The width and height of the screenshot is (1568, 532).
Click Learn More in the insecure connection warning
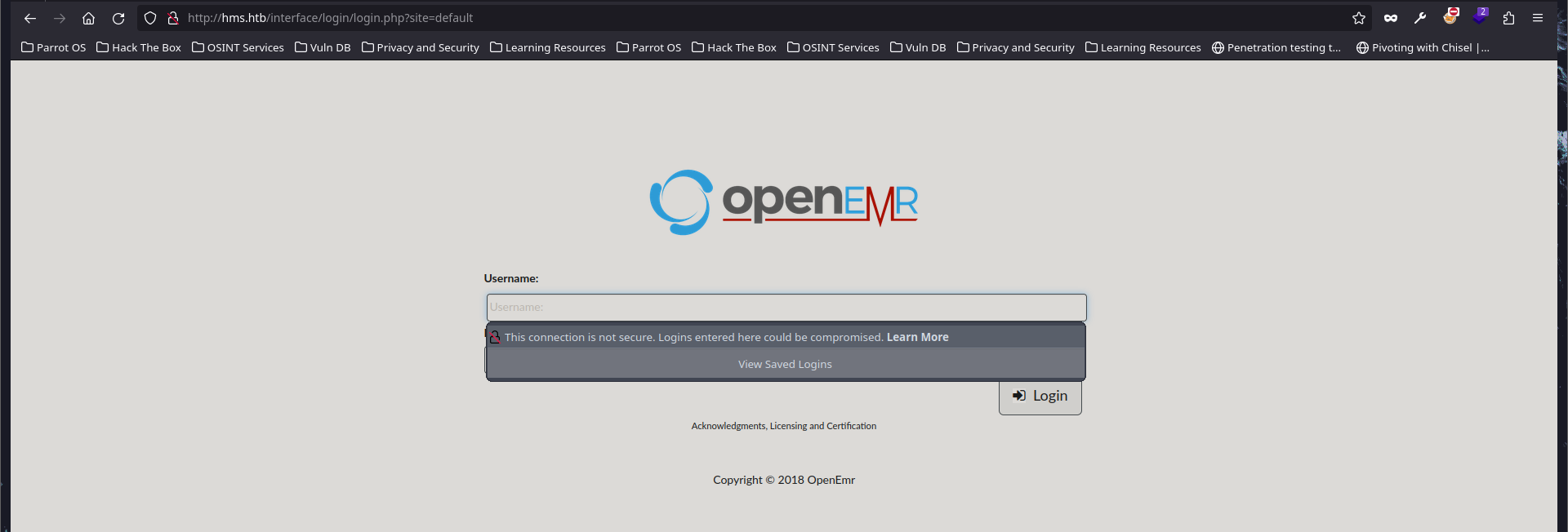click(918, 337)
